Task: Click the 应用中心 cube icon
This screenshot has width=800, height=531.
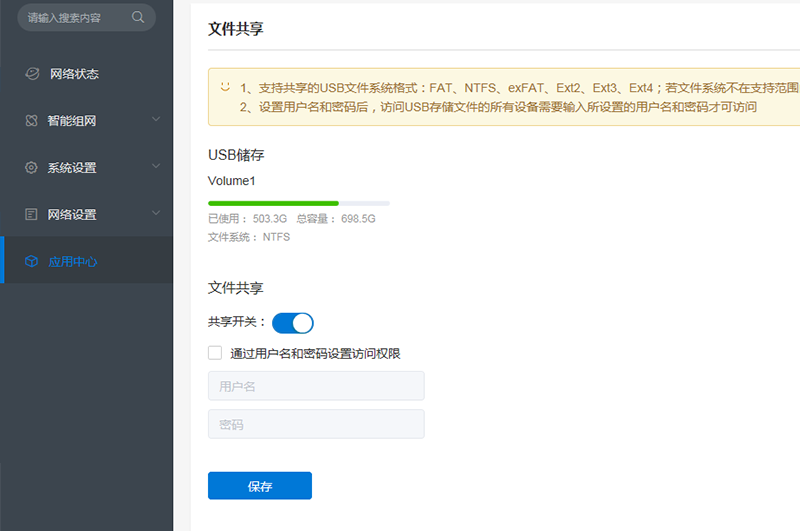Action: 32,261
